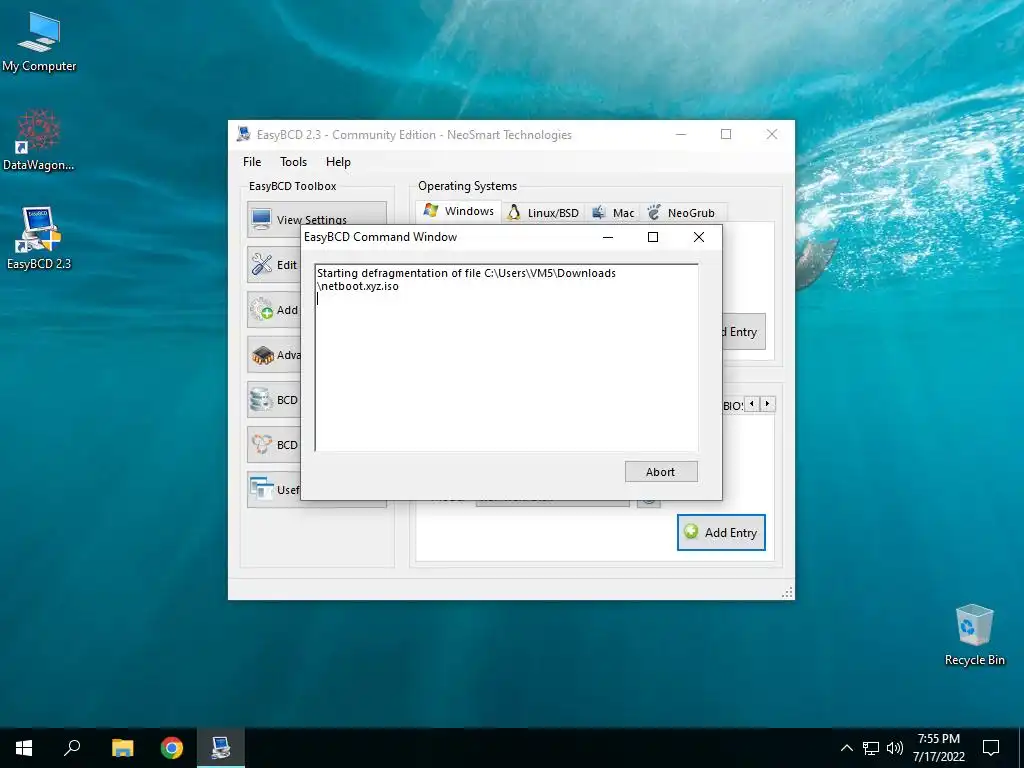This screenshot has width=1024, height=768.
Task: Open the Help menu in EasyBCD
Action: 338,162
